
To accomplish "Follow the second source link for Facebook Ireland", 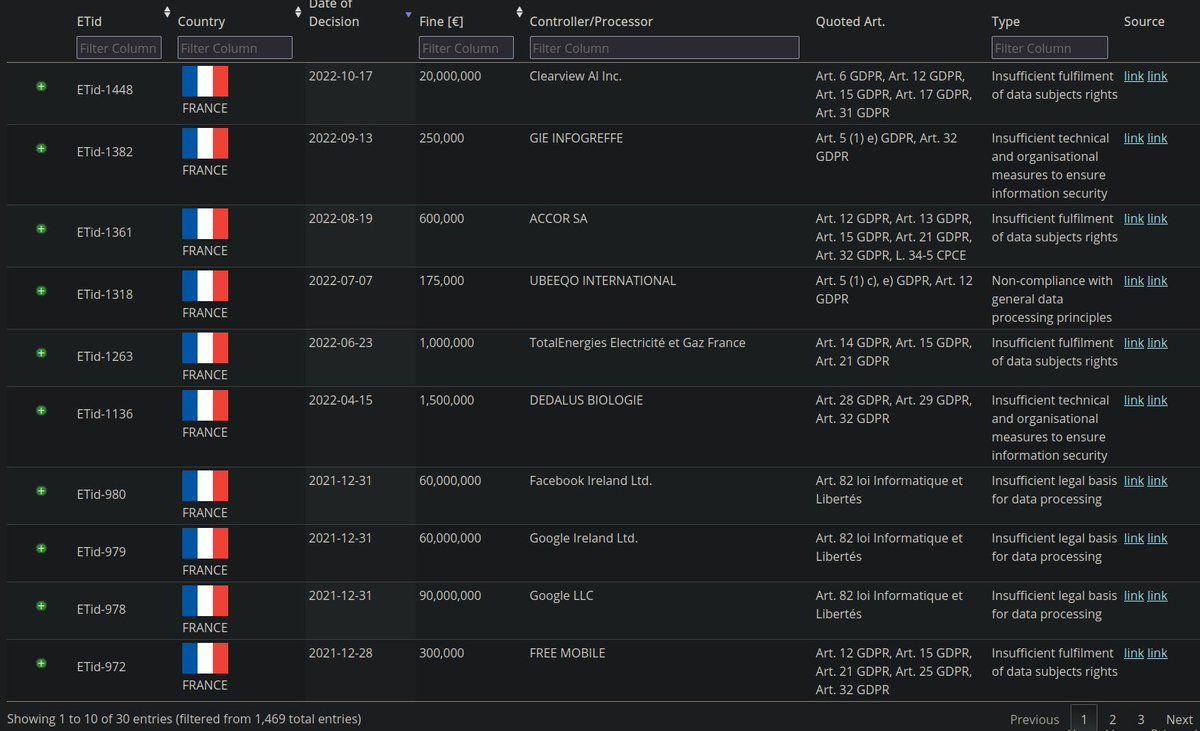I will coord(1157,480).
